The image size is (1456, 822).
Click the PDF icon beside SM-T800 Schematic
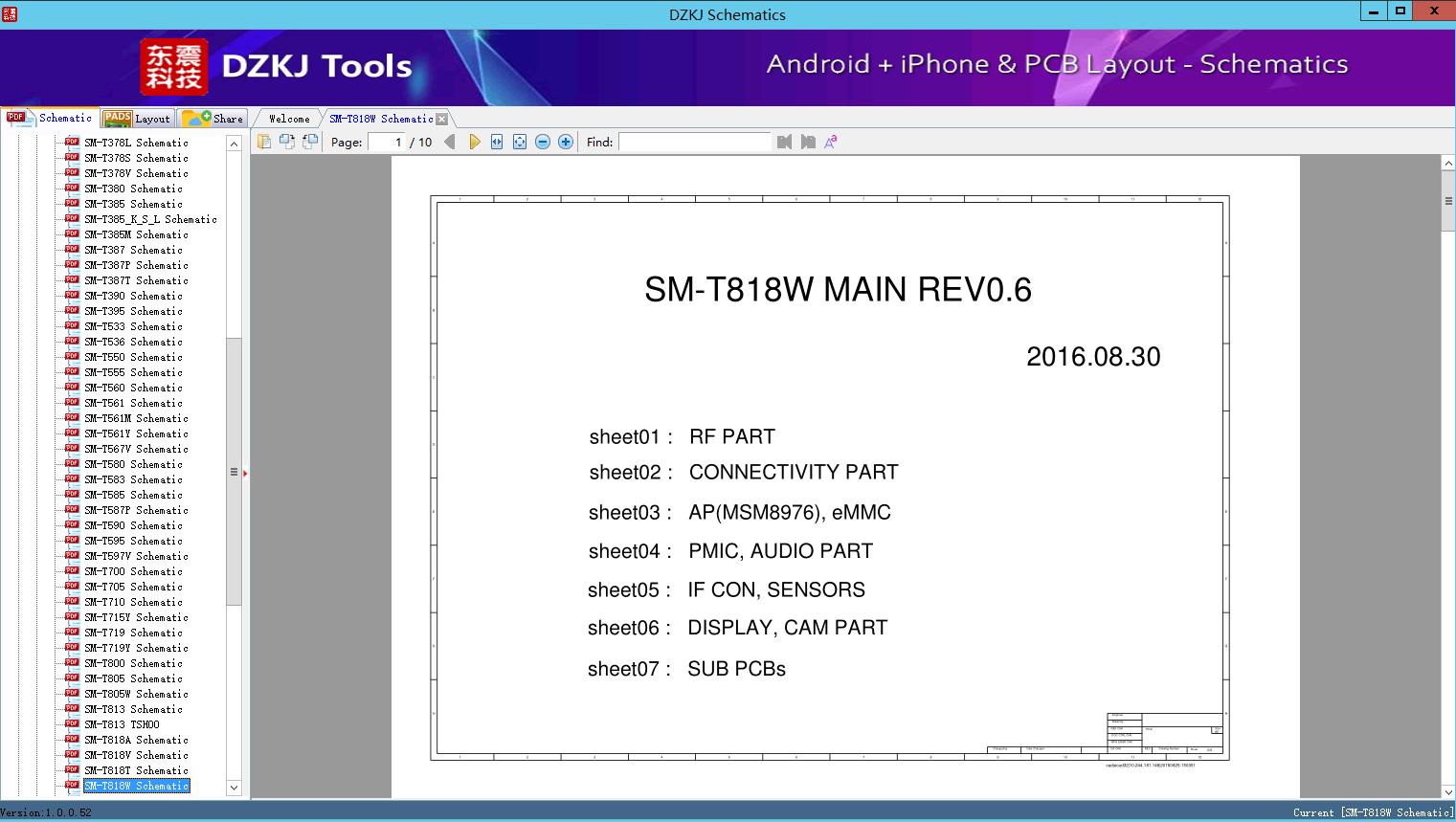72,663
